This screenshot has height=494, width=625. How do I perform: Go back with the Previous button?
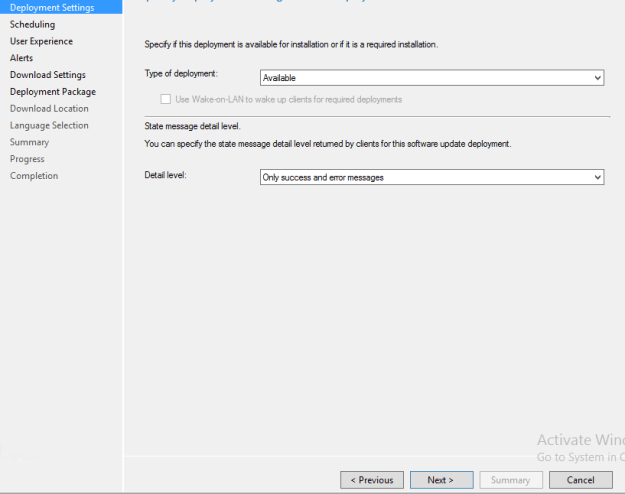372,480
